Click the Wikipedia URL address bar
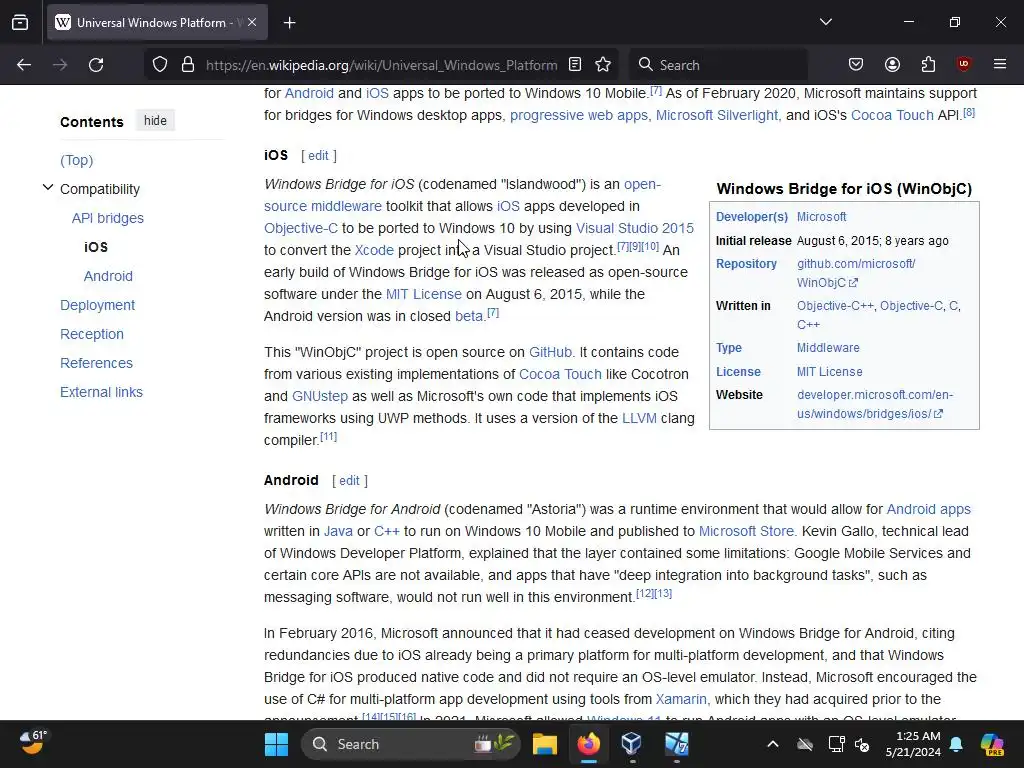 click(x=381, y=65)
